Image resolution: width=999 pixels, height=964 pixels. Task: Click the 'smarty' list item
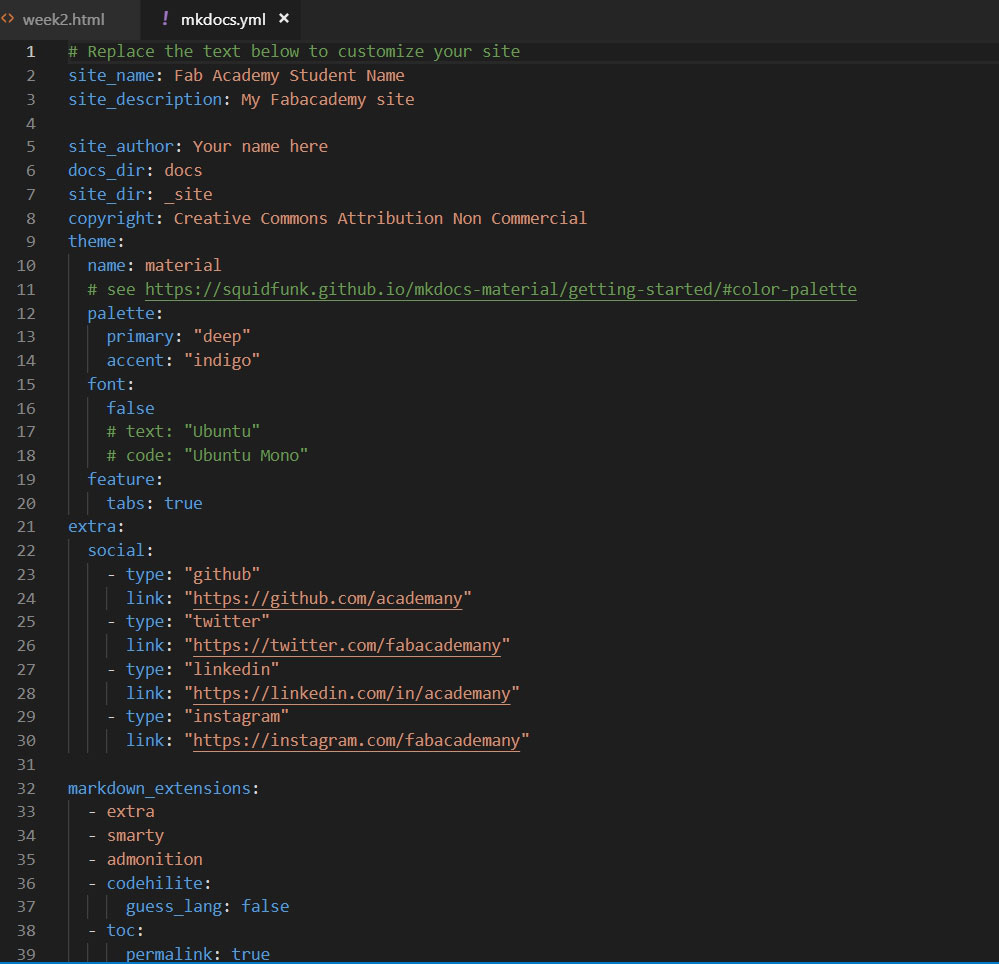point(135,836)
